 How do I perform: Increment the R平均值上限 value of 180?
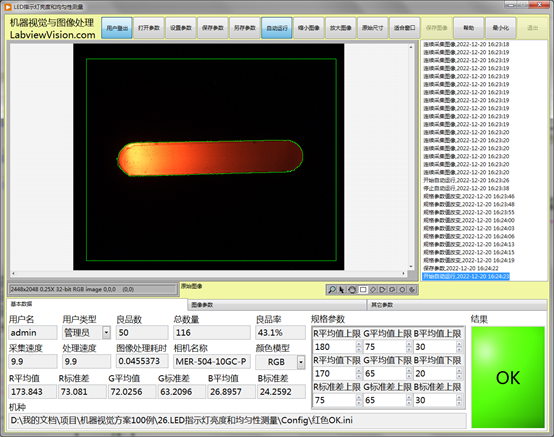[359, 344]
